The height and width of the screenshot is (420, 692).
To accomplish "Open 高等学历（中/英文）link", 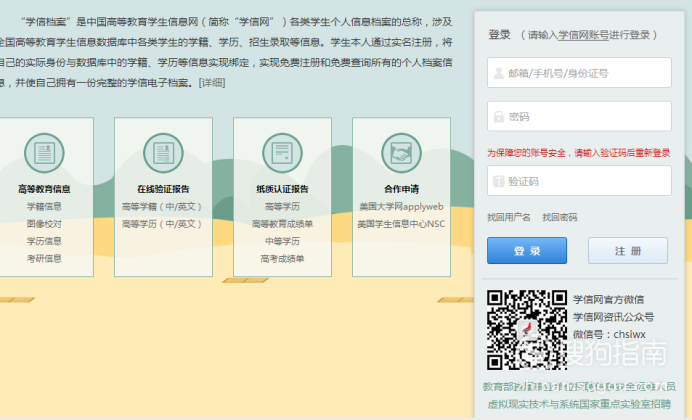I will (162, 224).
